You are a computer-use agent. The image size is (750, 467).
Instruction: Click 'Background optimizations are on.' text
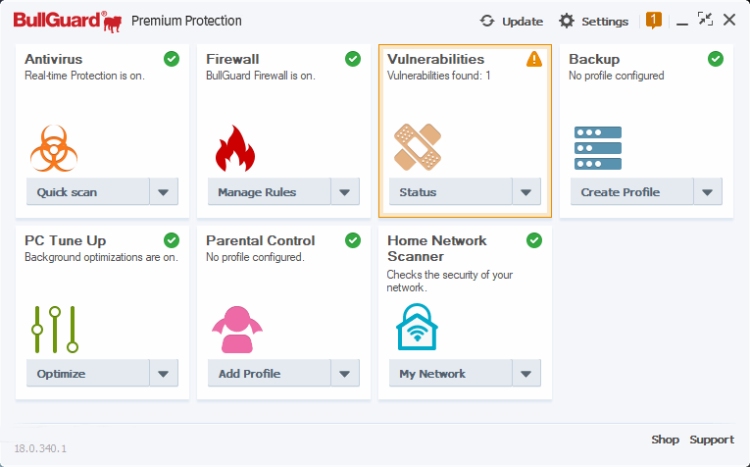click(101, 257)
